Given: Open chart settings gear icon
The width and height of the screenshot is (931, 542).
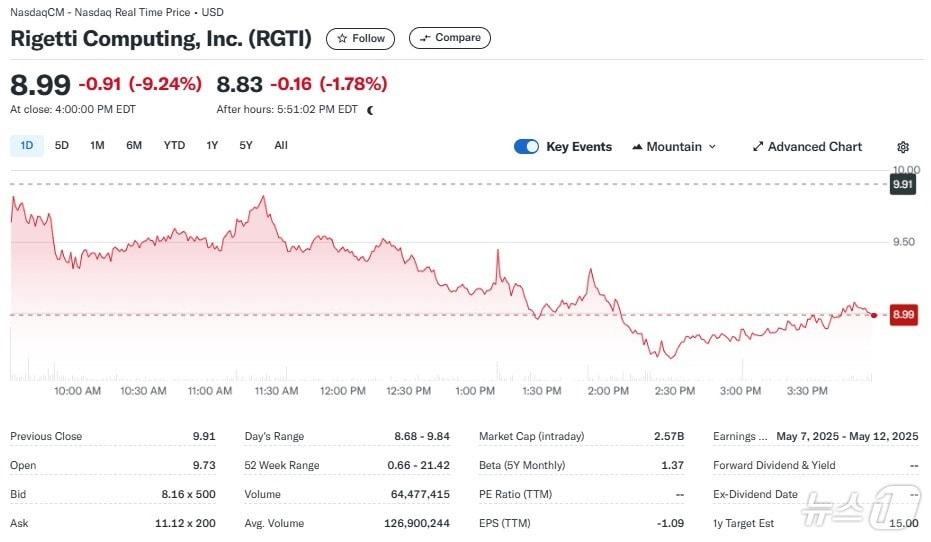Looking at the screenshot, I should [x=903, y=147].
